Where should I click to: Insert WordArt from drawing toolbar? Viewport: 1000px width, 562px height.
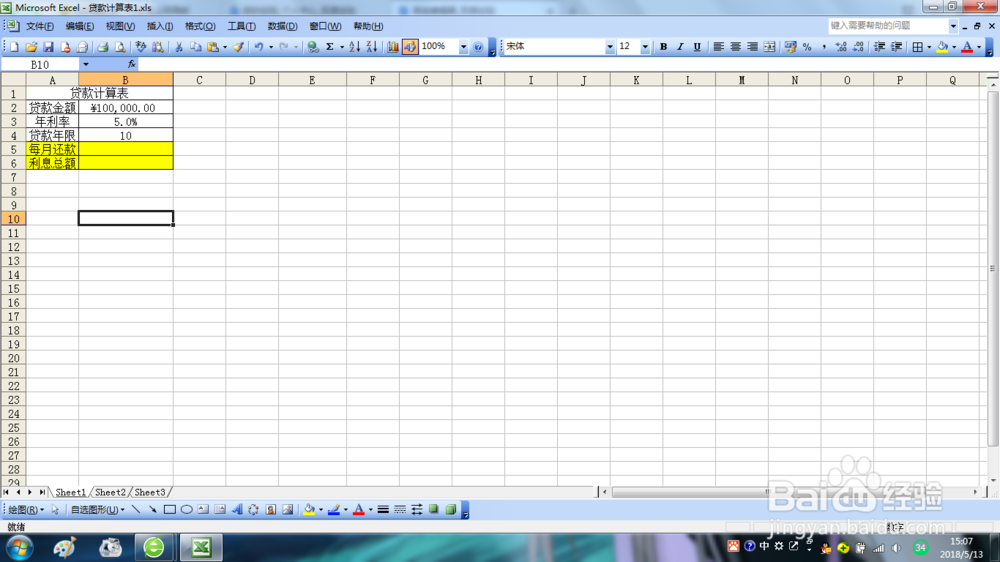coord(237,510)
